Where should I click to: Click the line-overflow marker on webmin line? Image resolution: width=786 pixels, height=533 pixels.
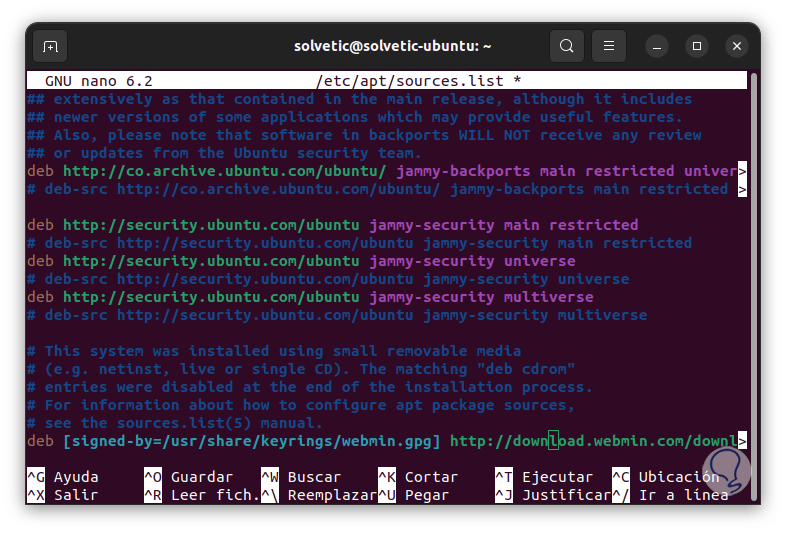pos(742,441)
